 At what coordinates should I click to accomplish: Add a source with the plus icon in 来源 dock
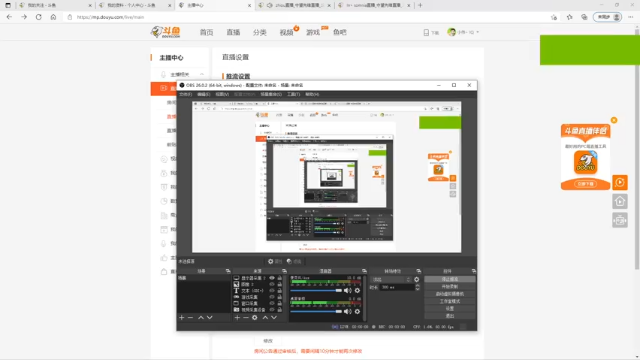pyautogui.click(x=237, y=318)
